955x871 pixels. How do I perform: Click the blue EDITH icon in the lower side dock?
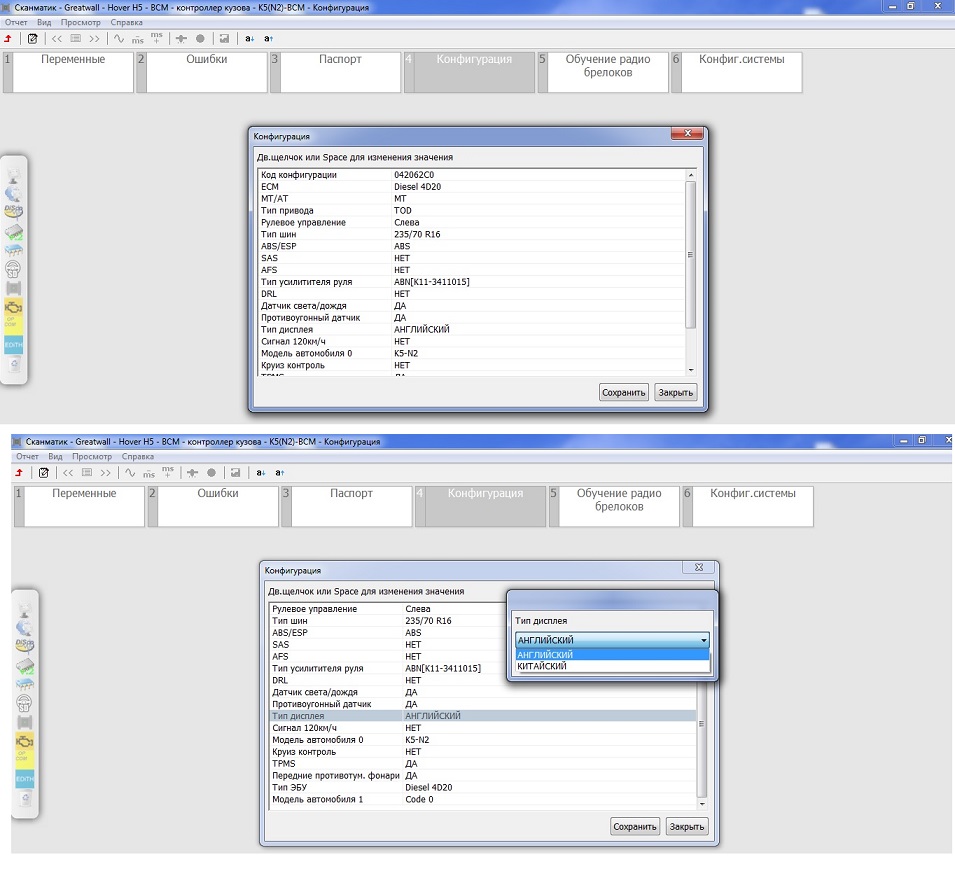(x=24, y=779)
